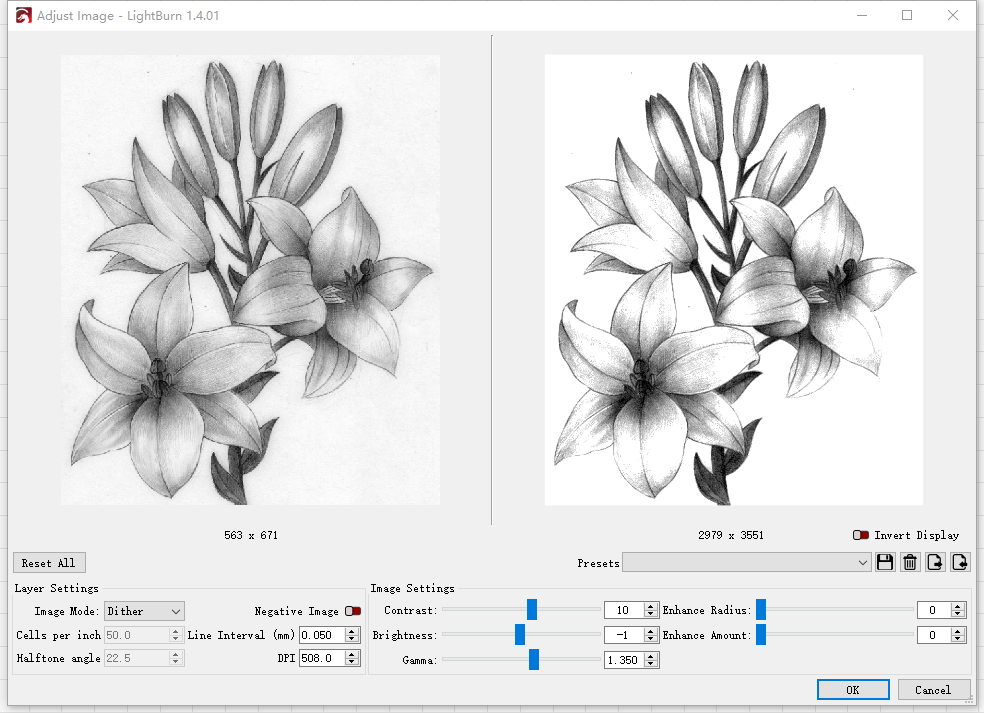Viewport: 984px width, 713px height.
Task: Minimize the Adjust Image window
Action: pos(862,15)
